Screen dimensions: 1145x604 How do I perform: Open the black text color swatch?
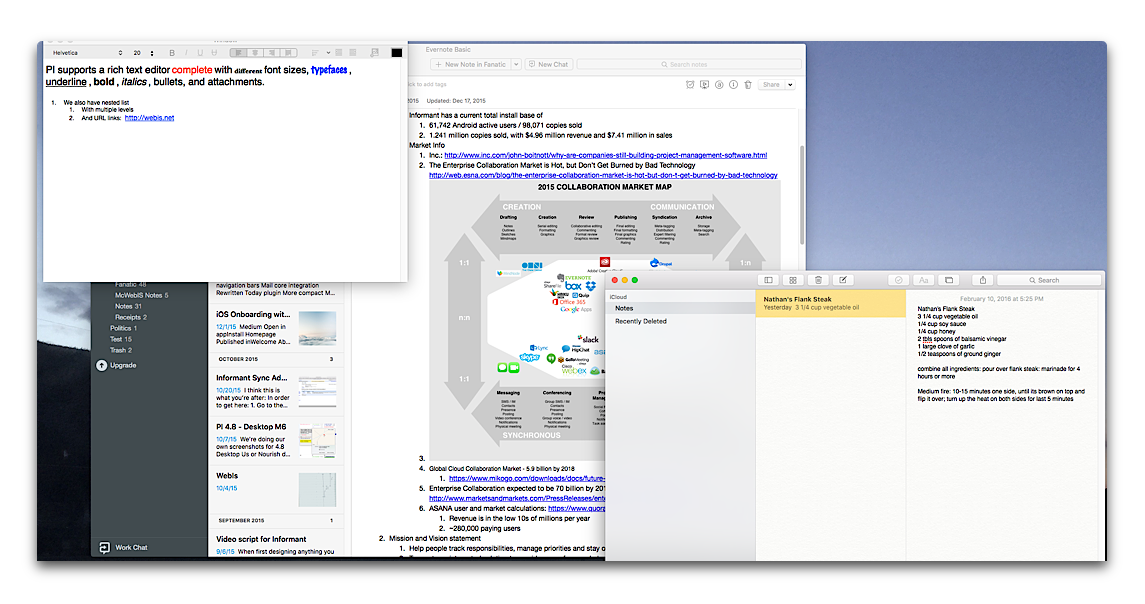pos(397,53)
